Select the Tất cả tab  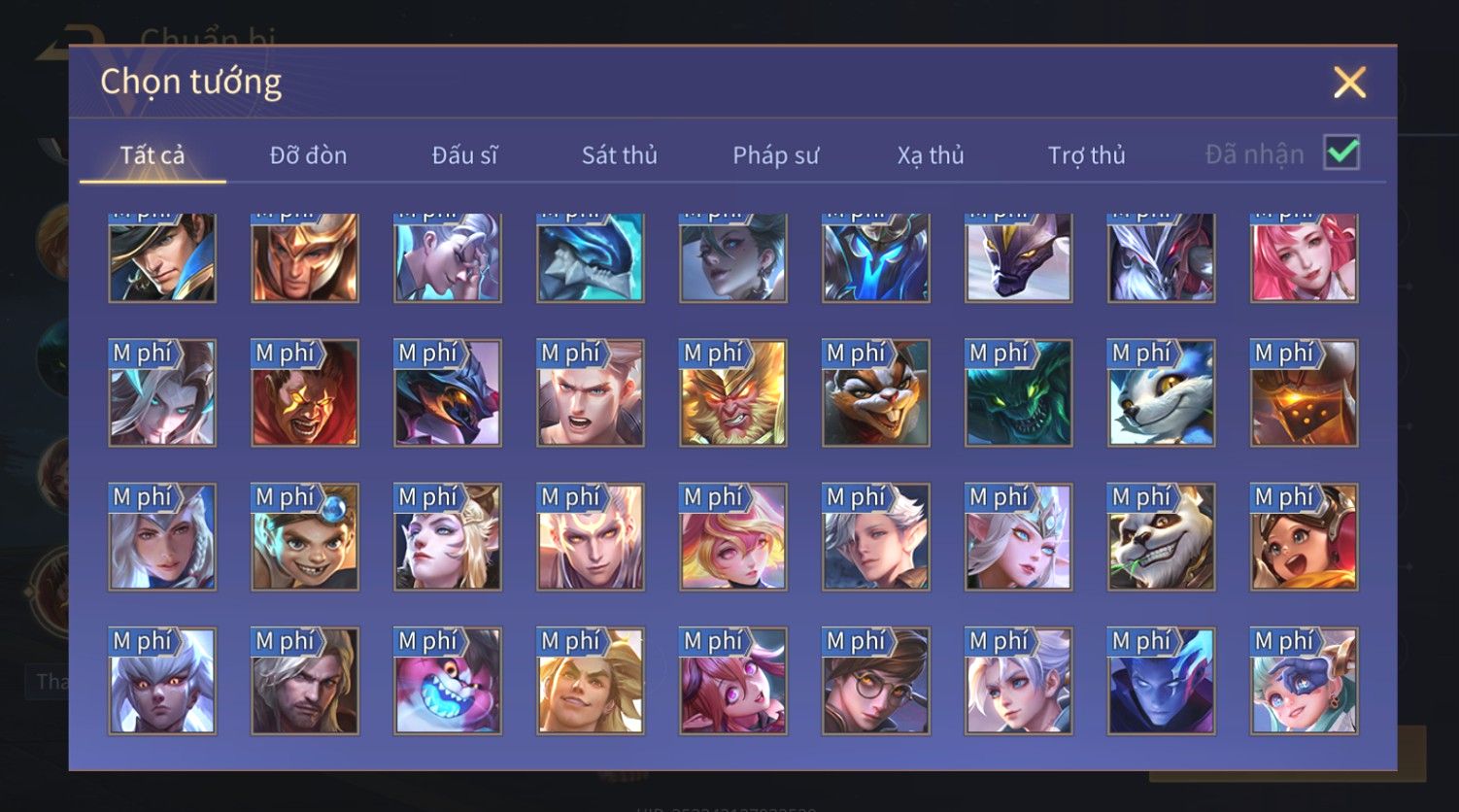(x=153, y=155)
